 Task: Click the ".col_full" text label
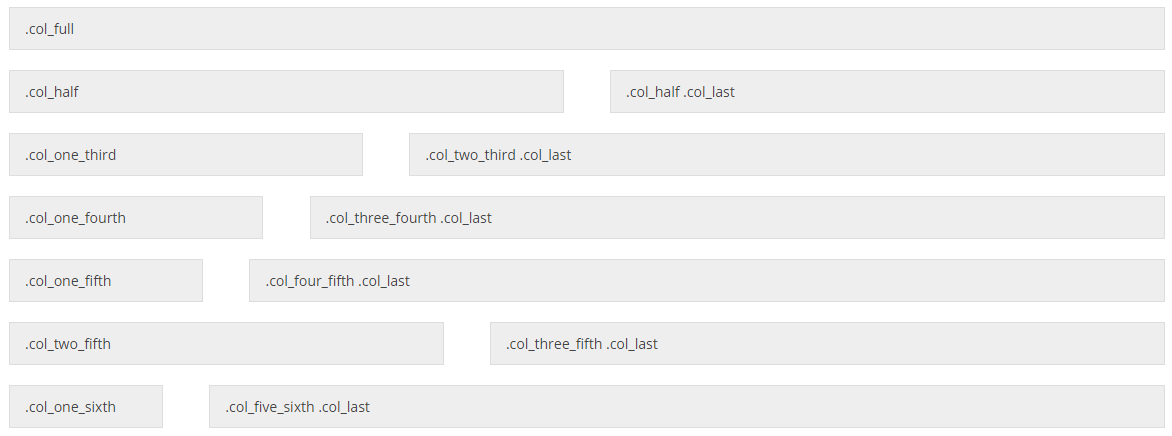click(x=50, y=29)
